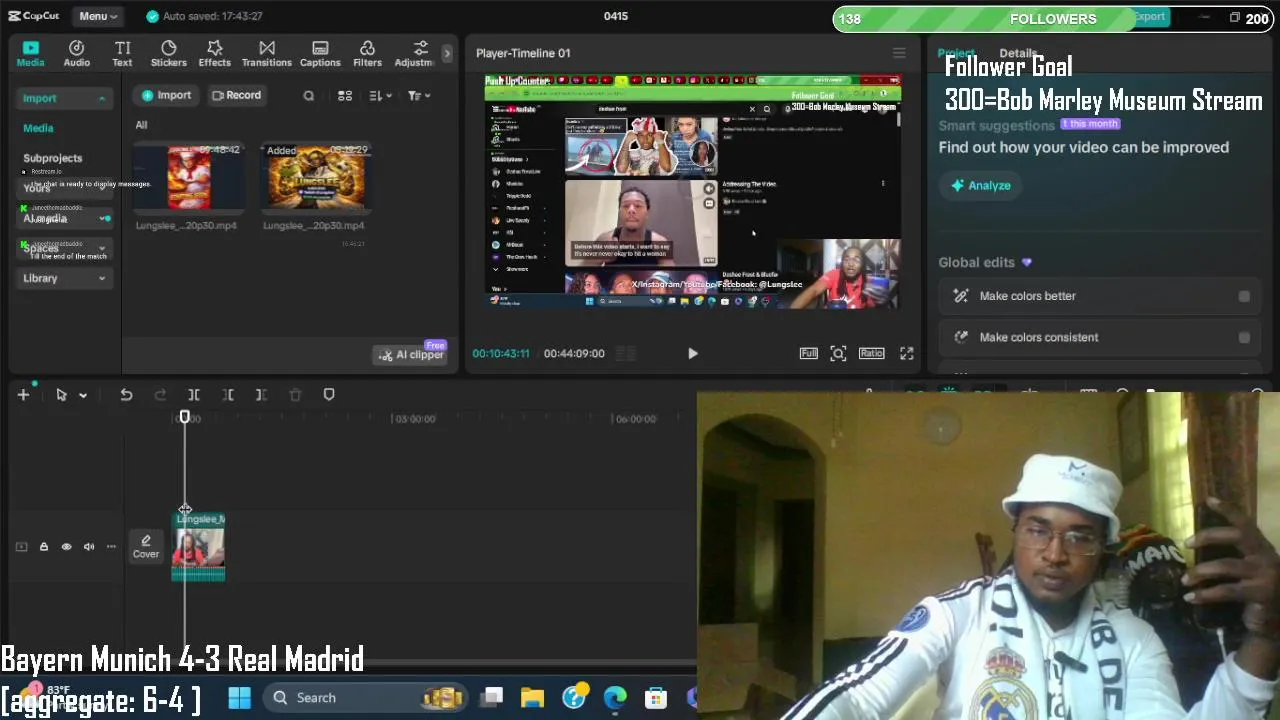The image size is (1280, 720).
Task: Toggle the Make colors consistent checkbox
Action: point(1244,337)
